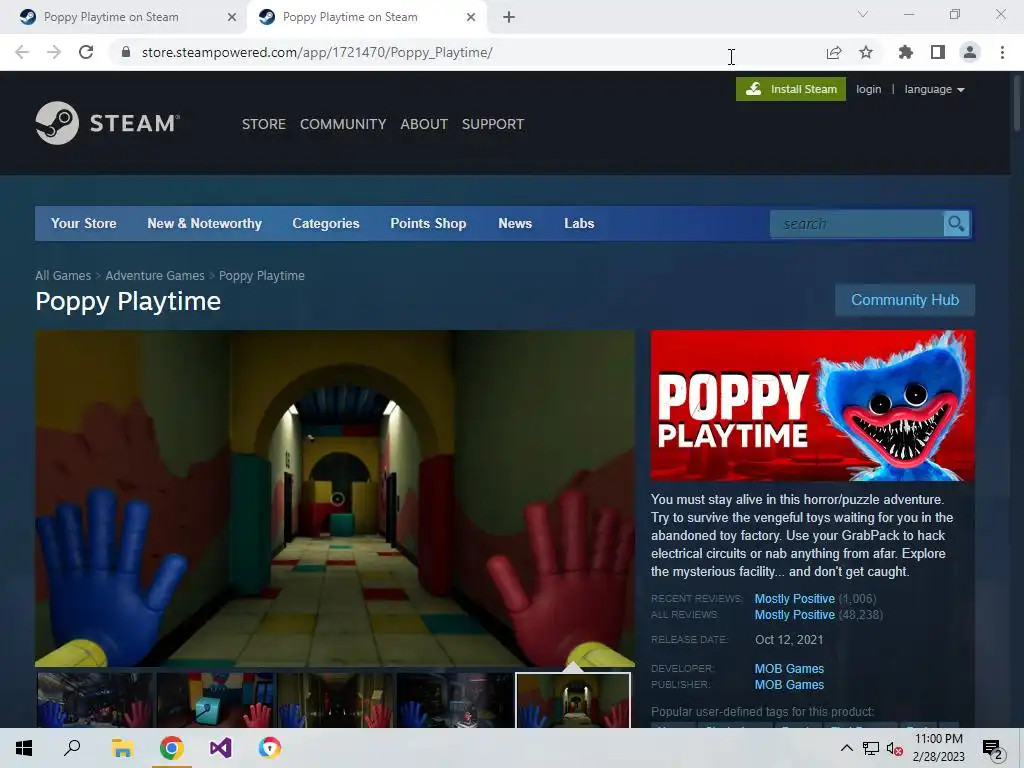Image resolution: width=1024 pixels, height=768 pixels.
Task: Open the ABOUT menu
Action: [424, 124]
